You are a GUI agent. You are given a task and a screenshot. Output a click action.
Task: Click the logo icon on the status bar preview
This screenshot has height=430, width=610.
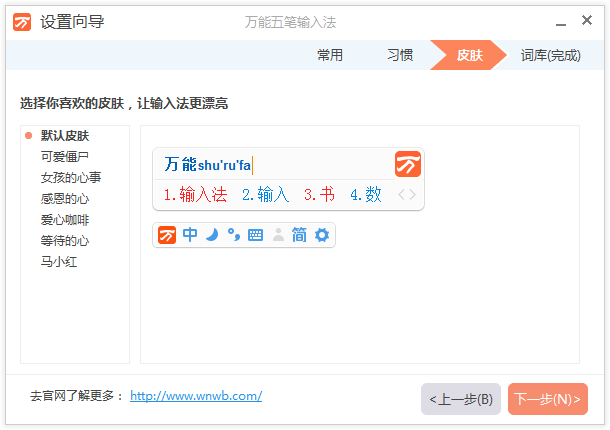(167, 235)
